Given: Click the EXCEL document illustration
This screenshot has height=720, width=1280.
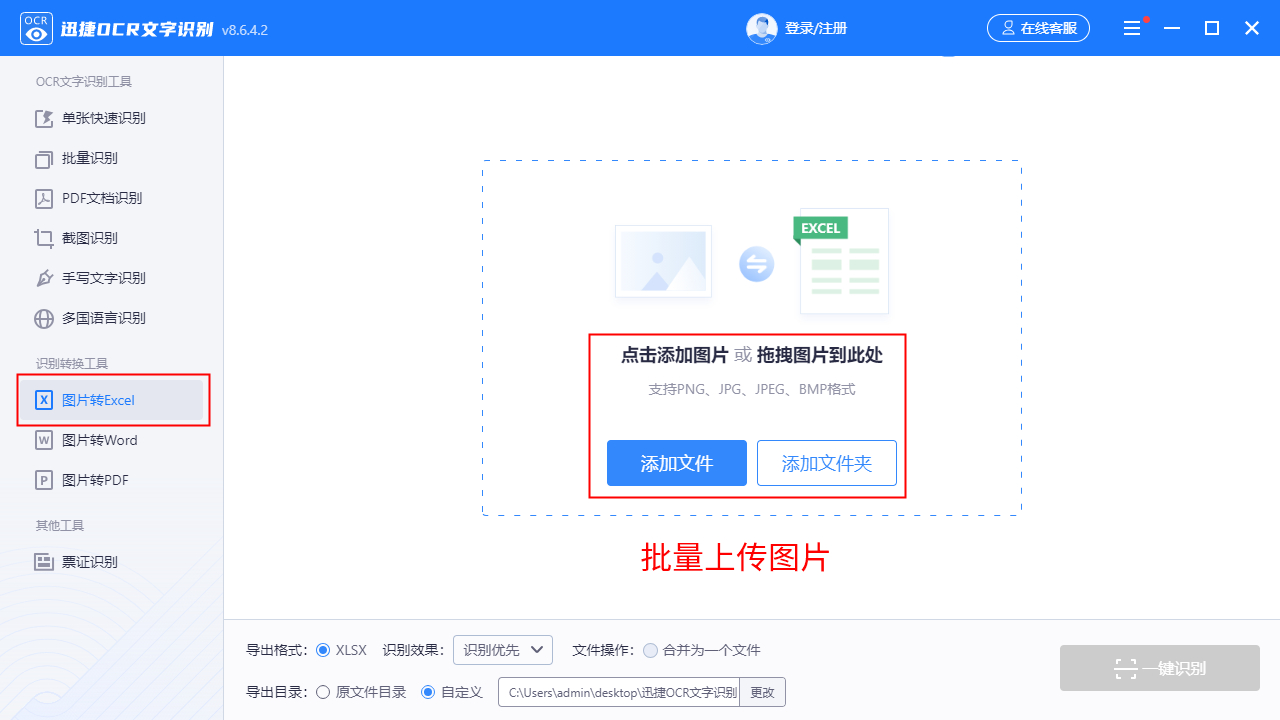Looking at the screenshot, I should pyautogui.click(x=842, y=261).
